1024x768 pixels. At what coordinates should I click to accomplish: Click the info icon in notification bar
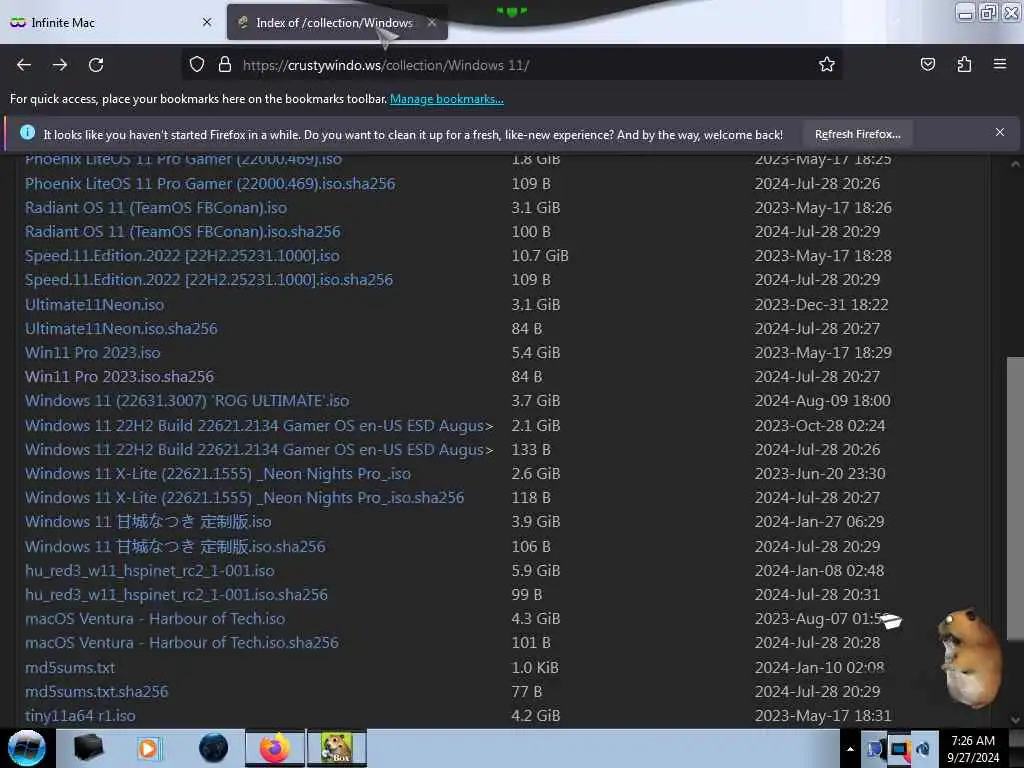(x=27, y=133)
